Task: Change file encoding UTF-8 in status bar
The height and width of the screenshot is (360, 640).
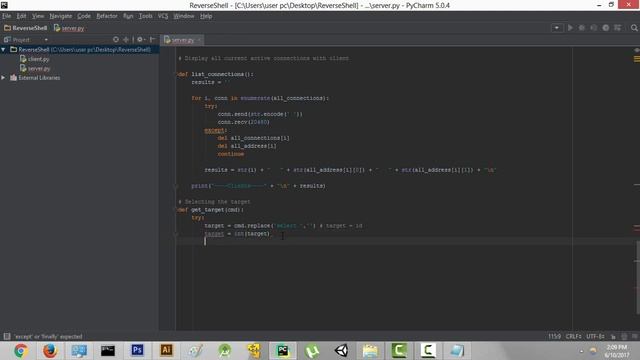Action: 596,336
